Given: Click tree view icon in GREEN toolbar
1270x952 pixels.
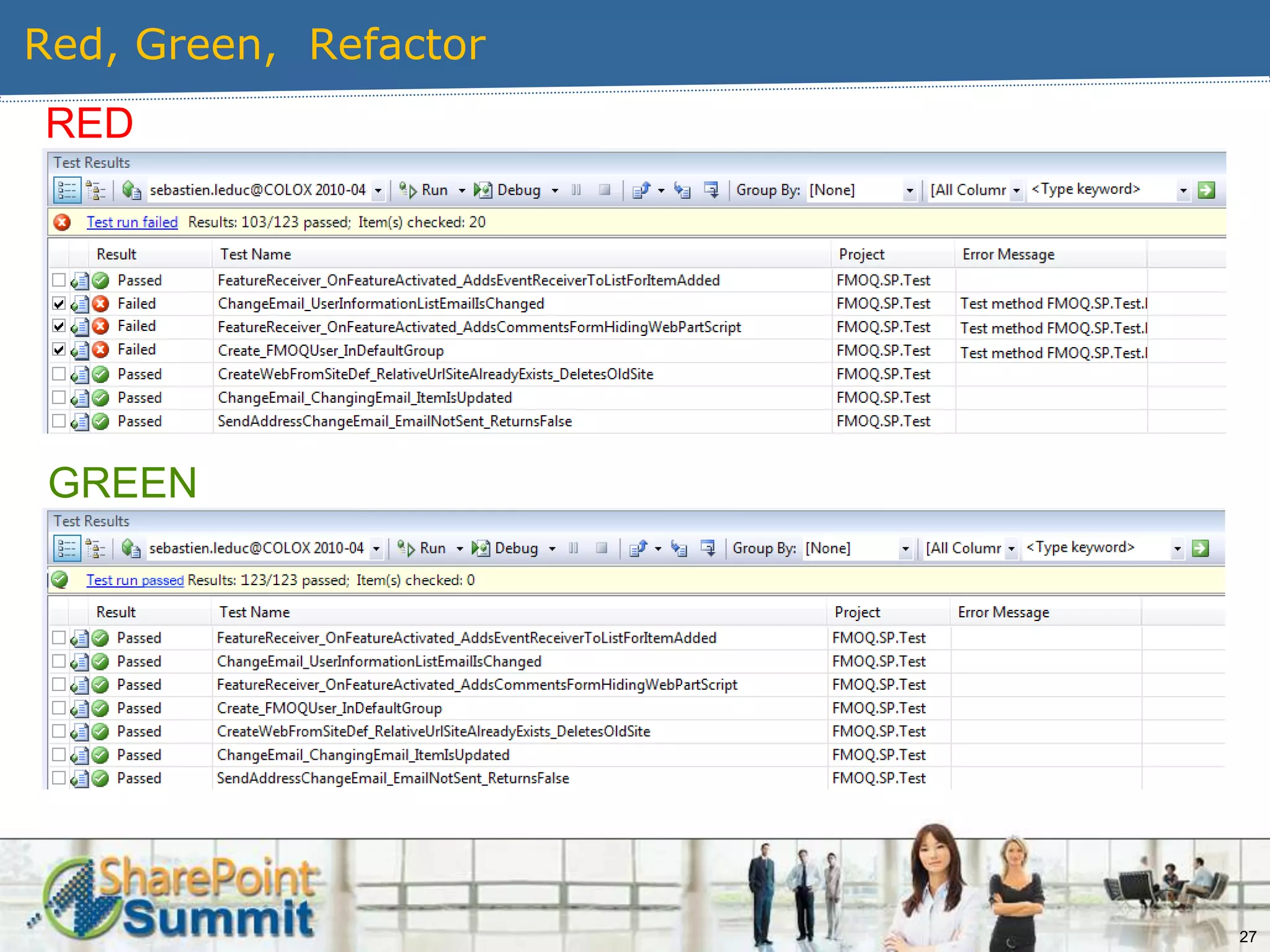Looking at the screenshot, I should pyautogui.click(x=95, y=549).
